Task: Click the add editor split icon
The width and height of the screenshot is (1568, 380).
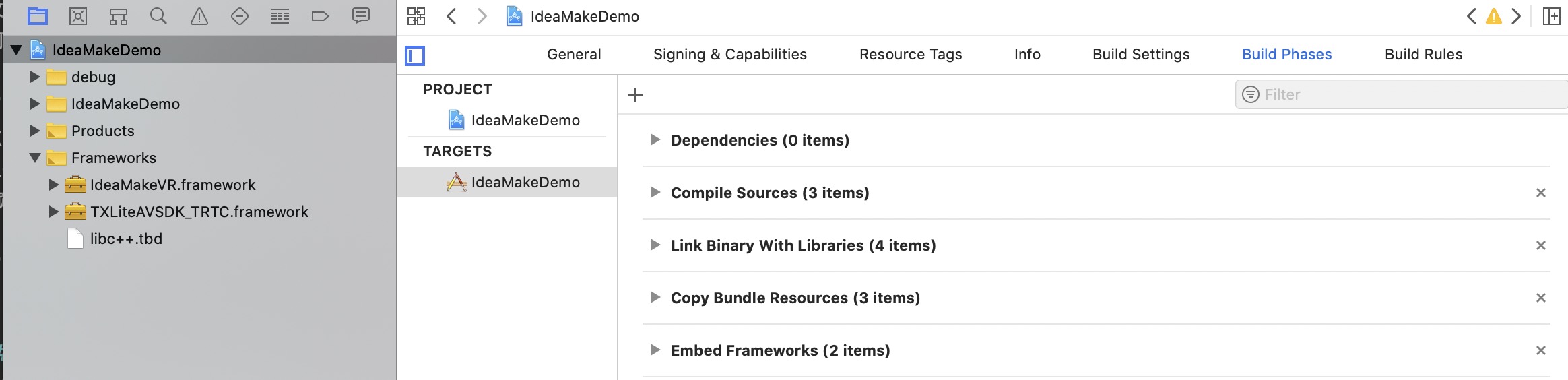Action: click(x=1551, y=16)
